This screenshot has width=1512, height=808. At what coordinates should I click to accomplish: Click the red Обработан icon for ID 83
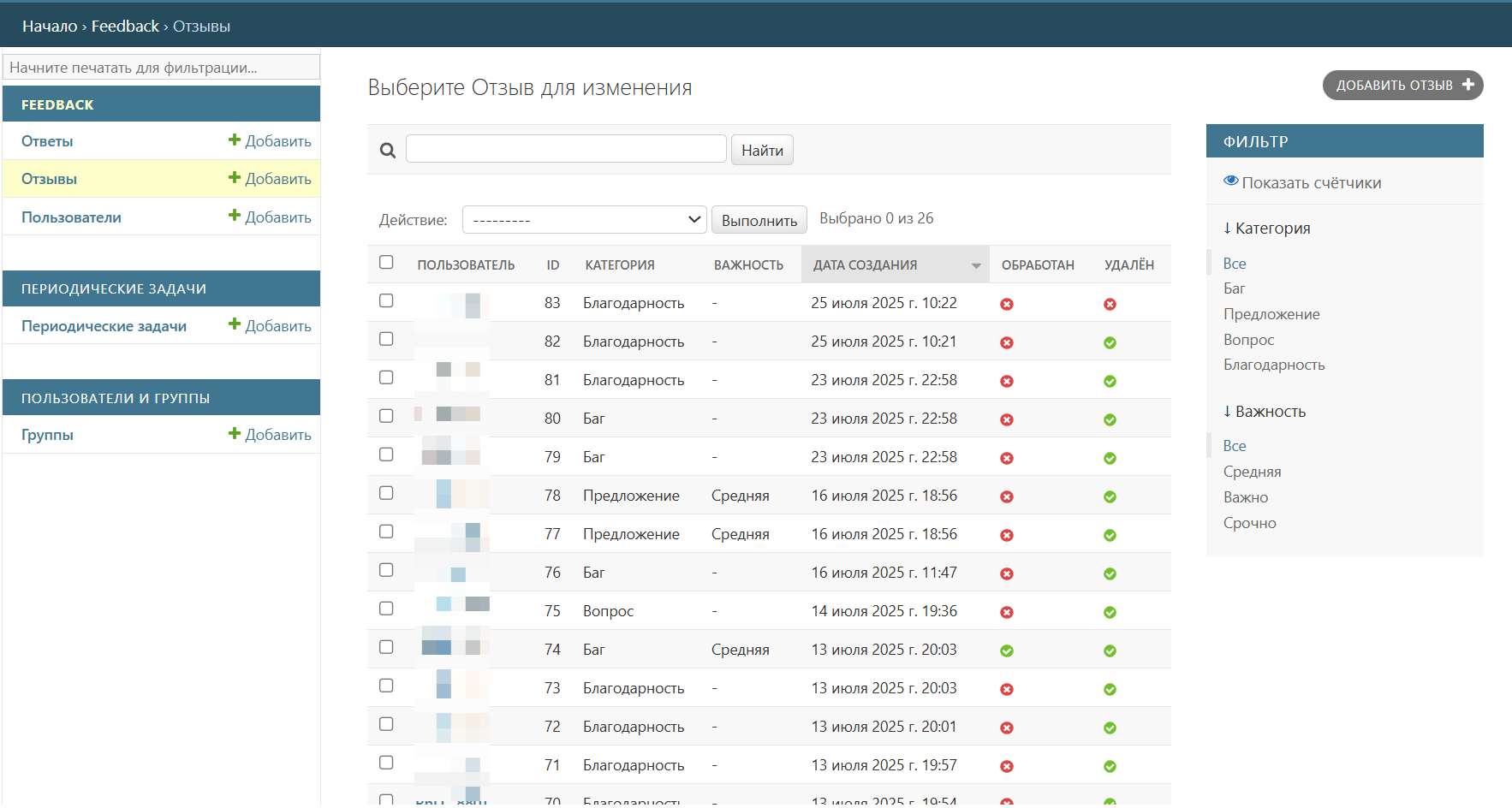tap(1007, 304)
